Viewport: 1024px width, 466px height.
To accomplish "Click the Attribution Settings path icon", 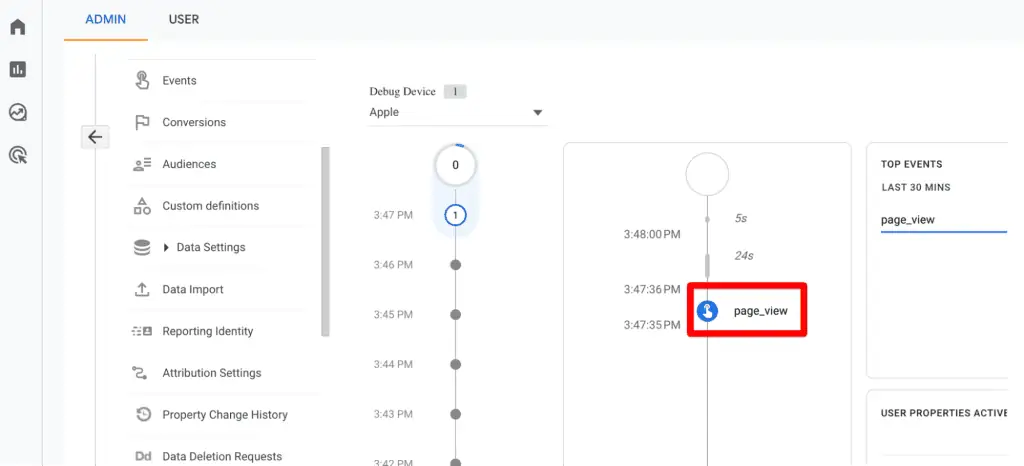I will tap(140, 373).
